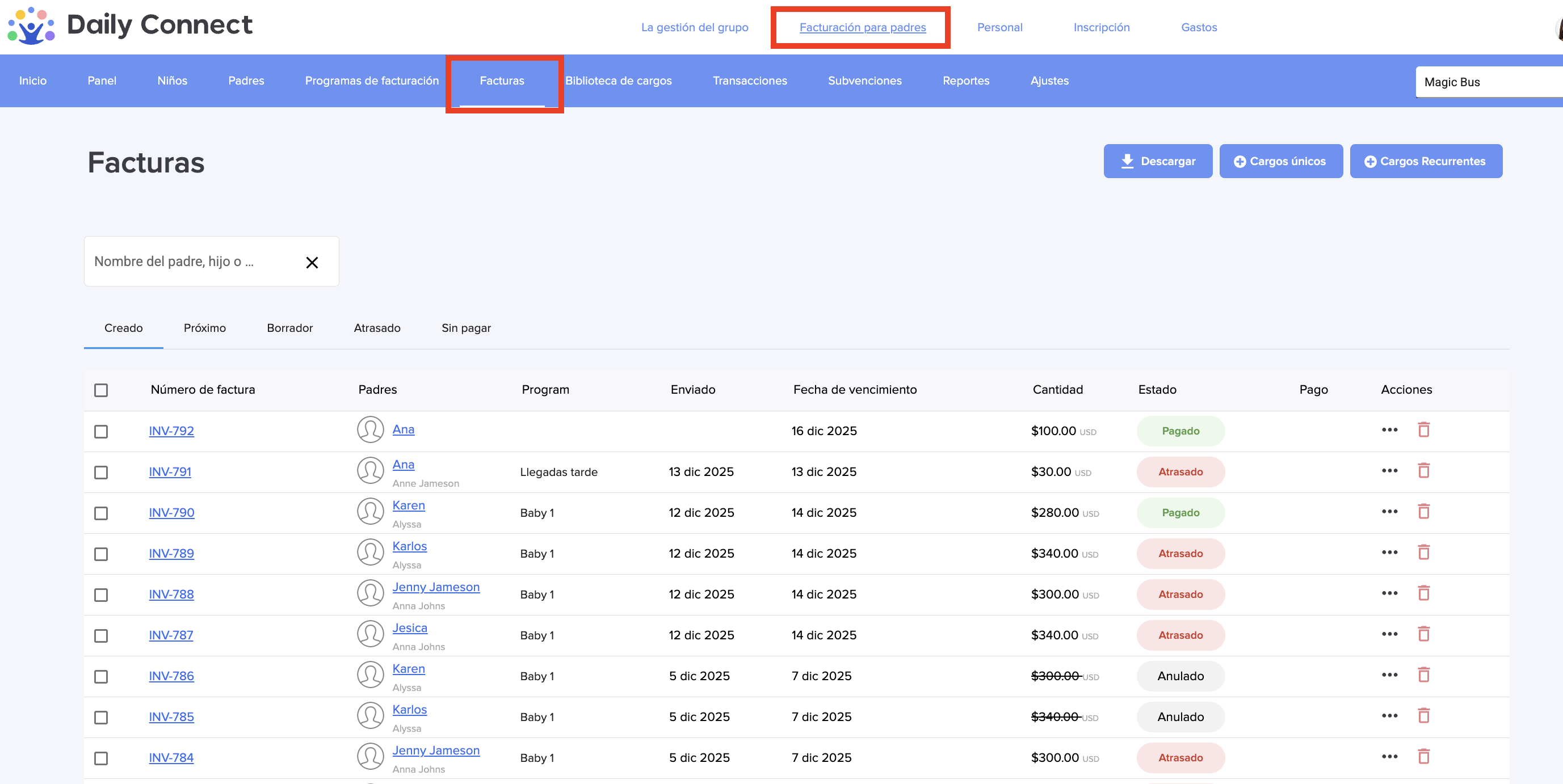Click the Descargar download button
This screenshot has height=784, width=1563.
(x=1157, y=161)
